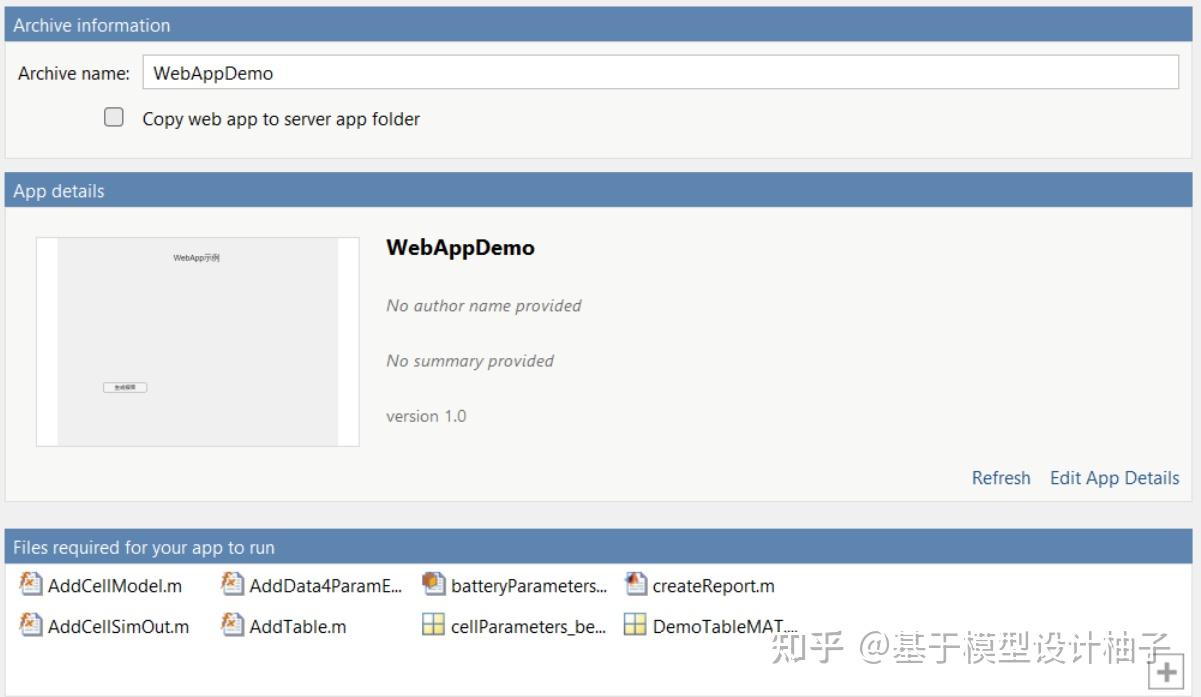The width and height of the screenshot is (1201, 697).
Task: Click the 'No author name provided' text
Action: 484,306
